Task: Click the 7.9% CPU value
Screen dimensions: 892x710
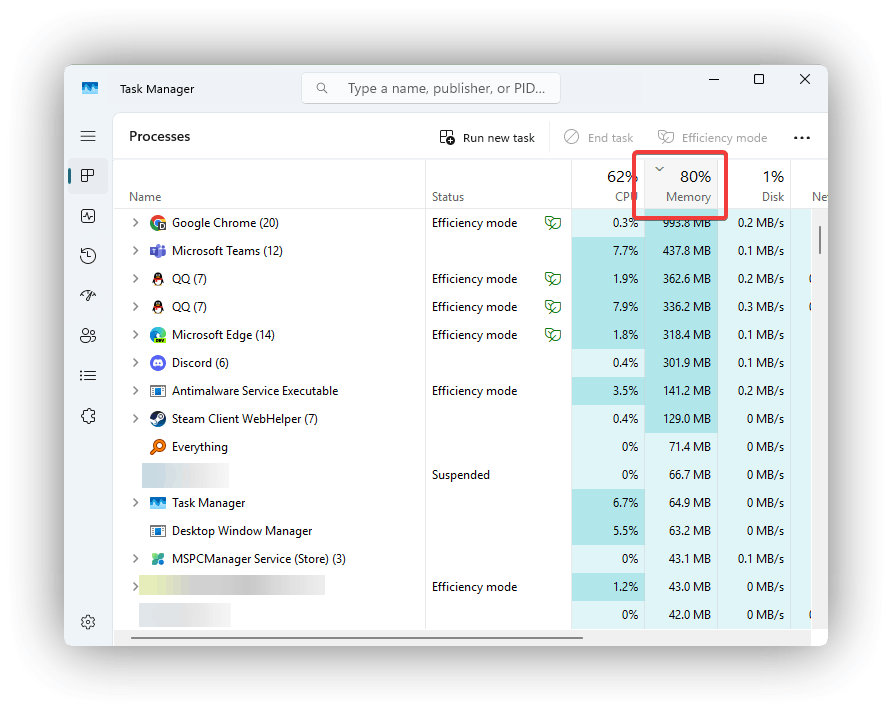Action: pos(625,307)
